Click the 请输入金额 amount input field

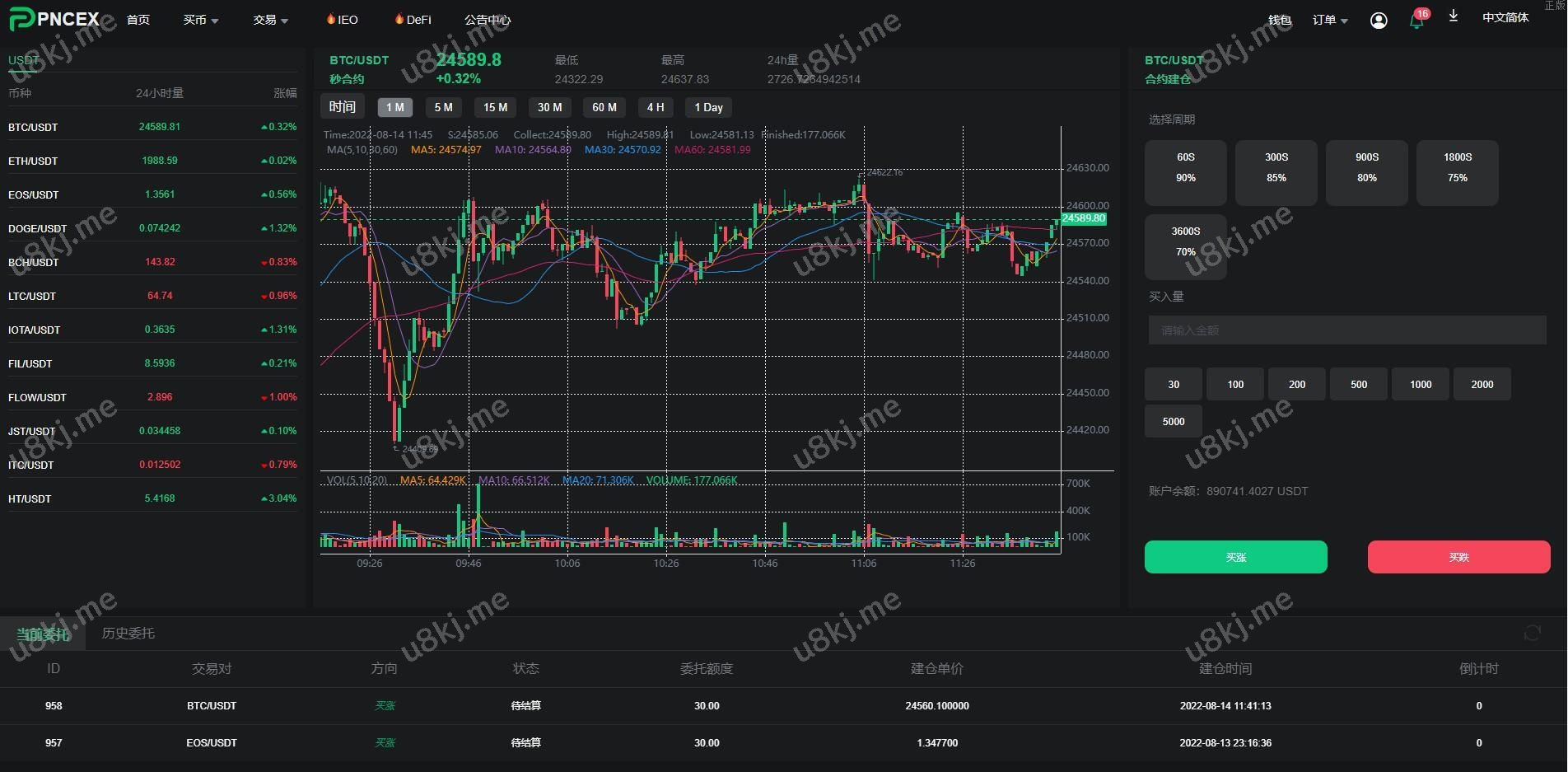(1346, 330)
